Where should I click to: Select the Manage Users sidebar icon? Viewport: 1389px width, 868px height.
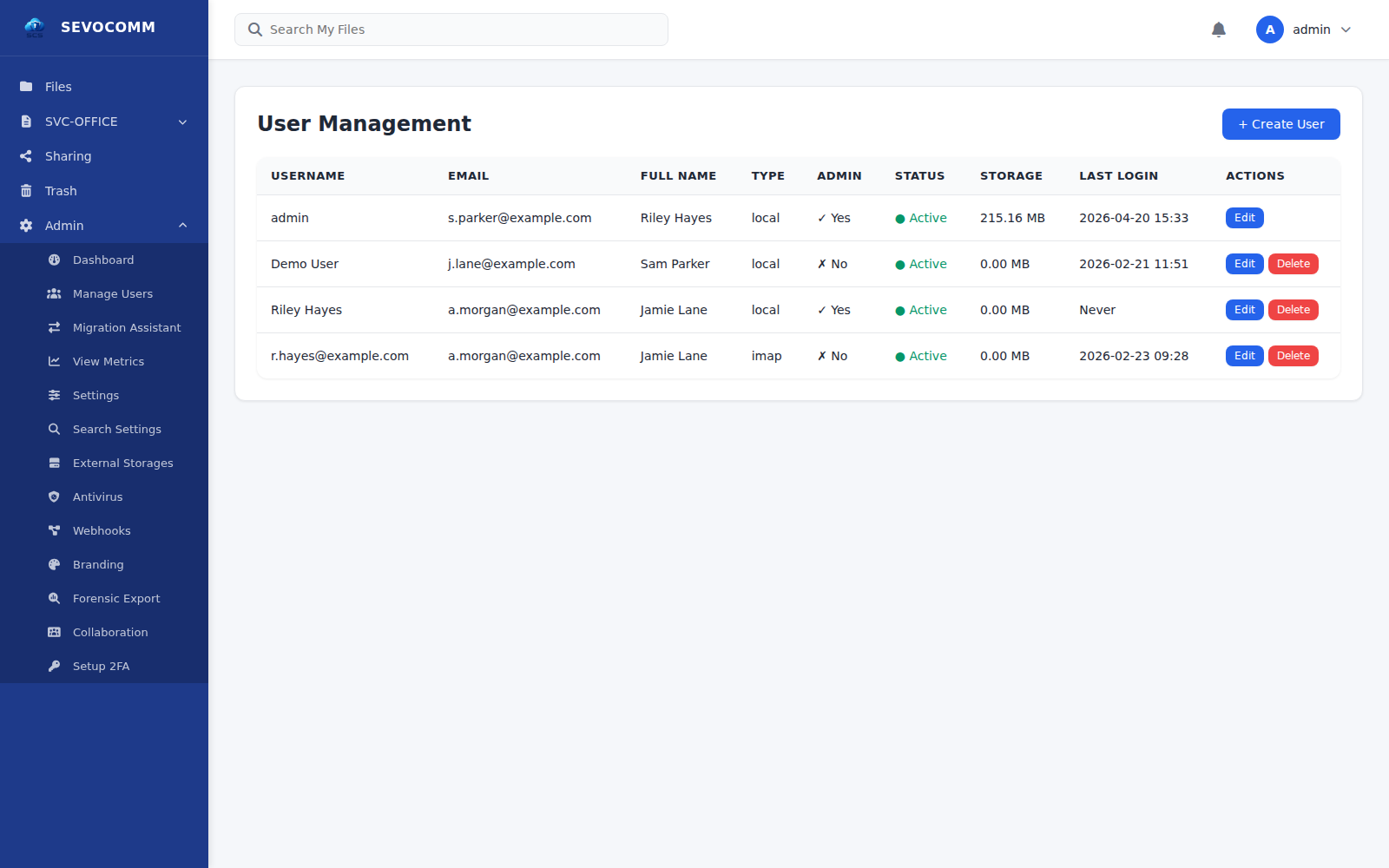pos(54,293)
